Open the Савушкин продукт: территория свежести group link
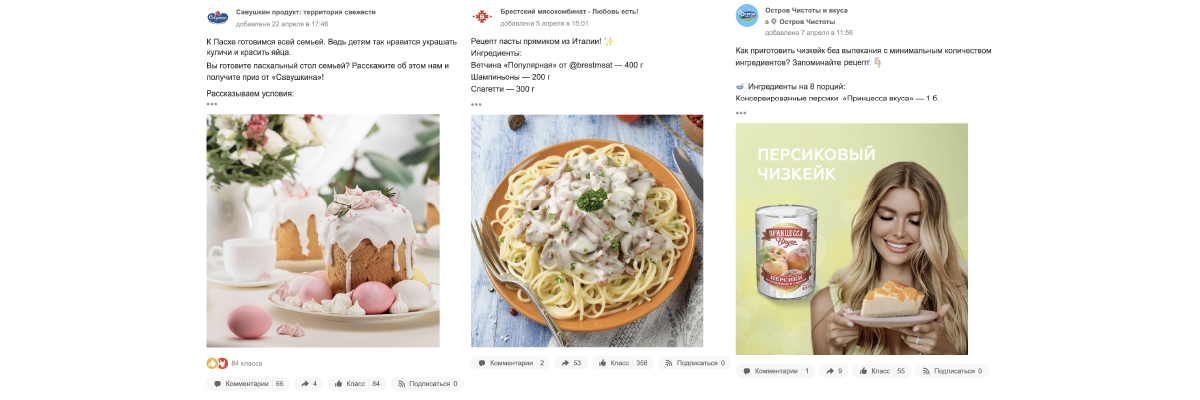This screenshot has width=1200, height=400. (305, 11)
